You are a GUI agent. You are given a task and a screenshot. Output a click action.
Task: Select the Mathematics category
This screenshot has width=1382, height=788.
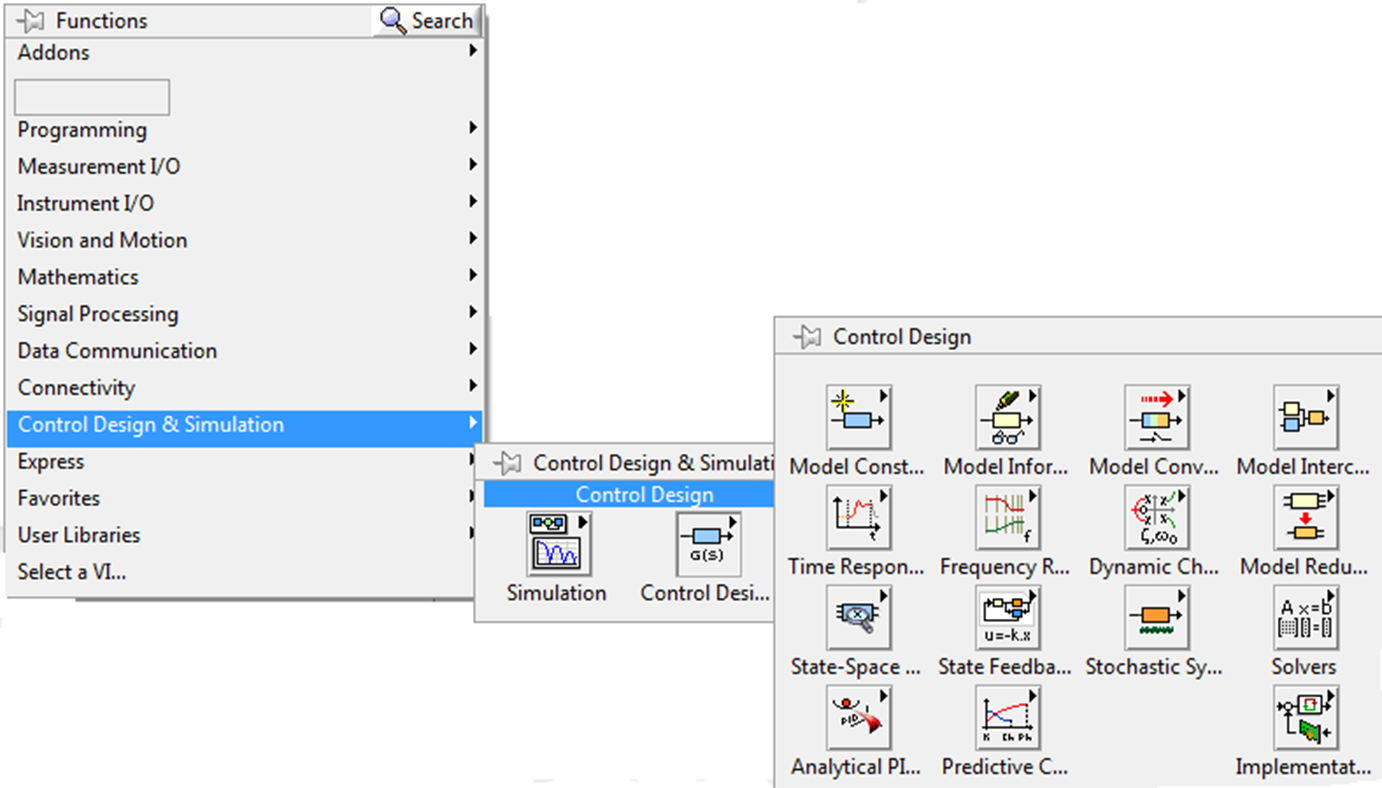245,277
